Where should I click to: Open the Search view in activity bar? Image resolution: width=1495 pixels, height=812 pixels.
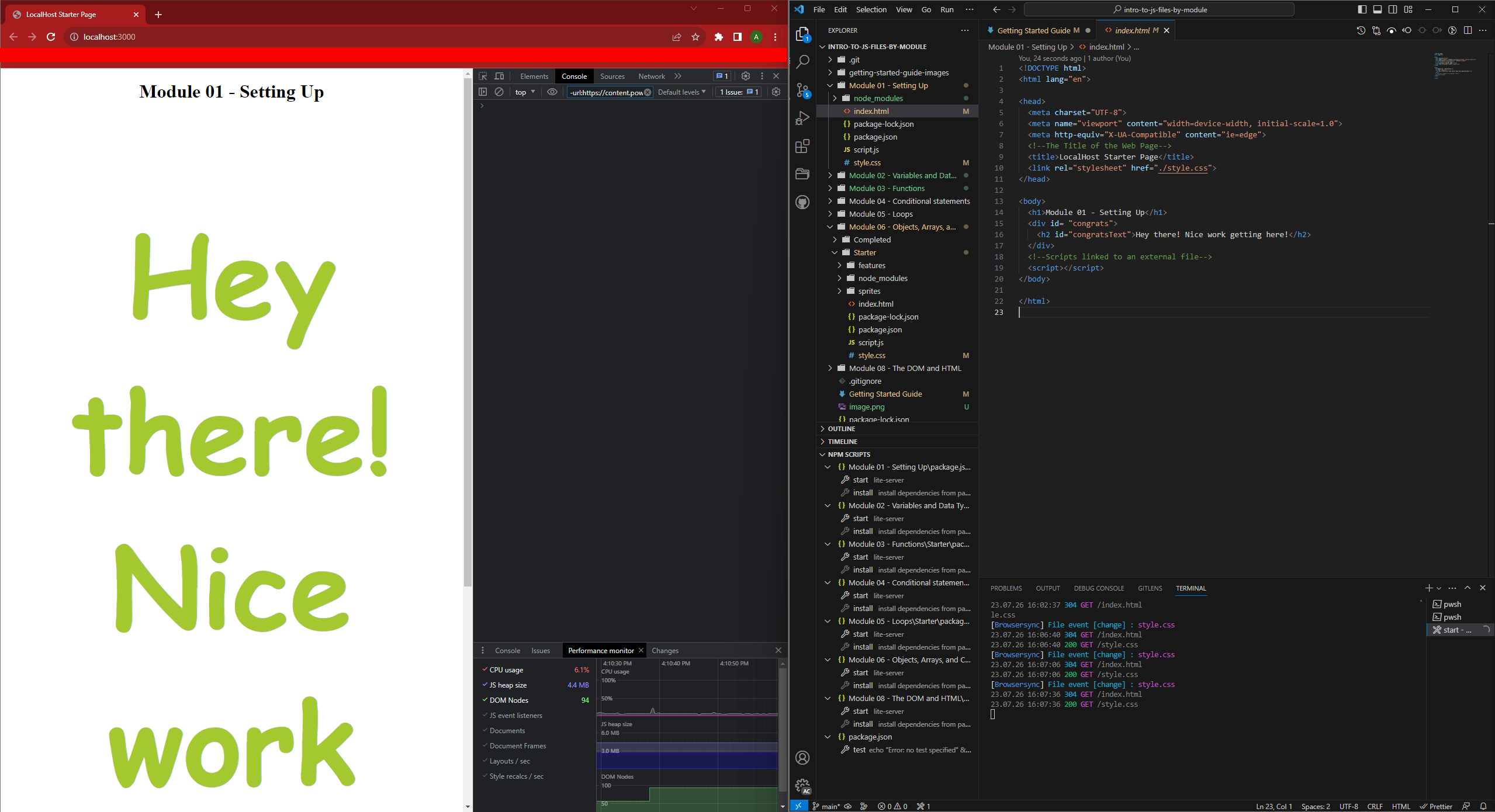[803, 61]
